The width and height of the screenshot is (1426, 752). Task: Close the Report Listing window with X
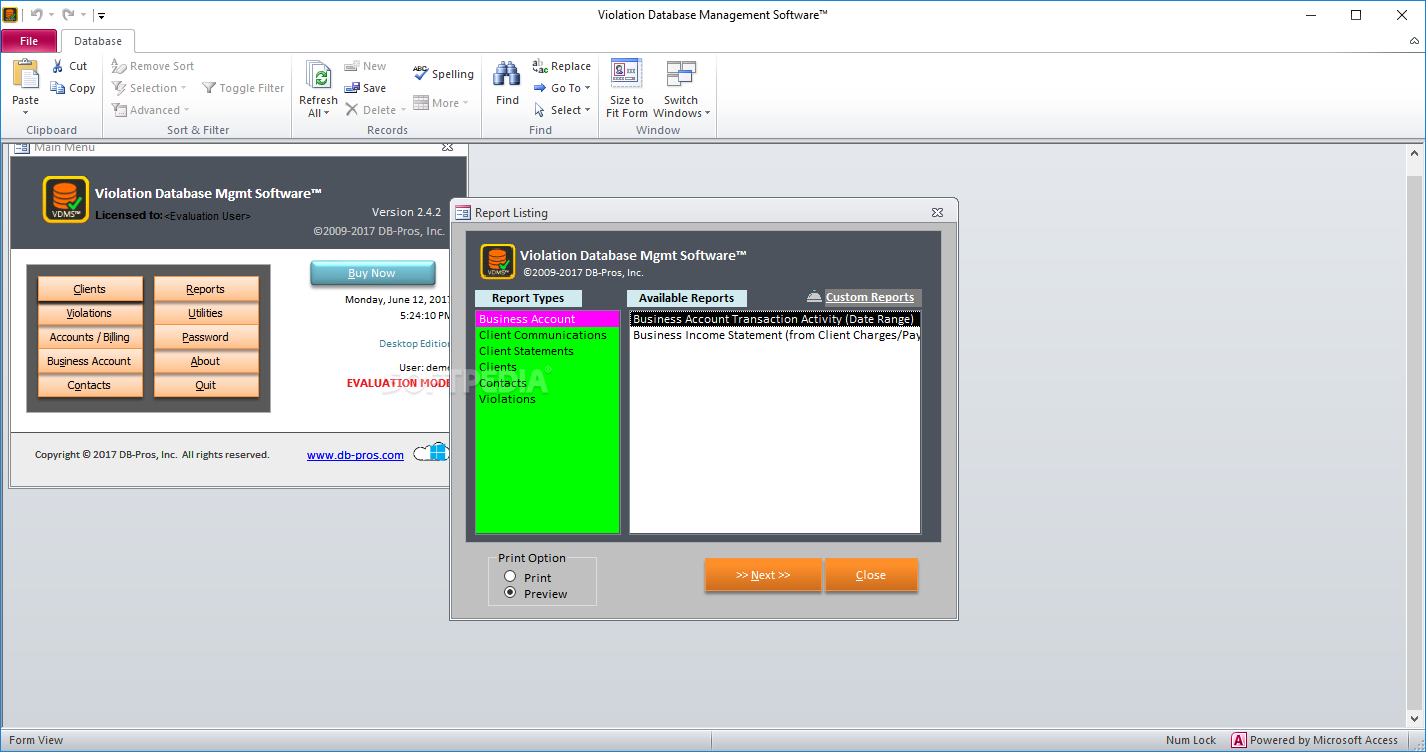[937, 212]
